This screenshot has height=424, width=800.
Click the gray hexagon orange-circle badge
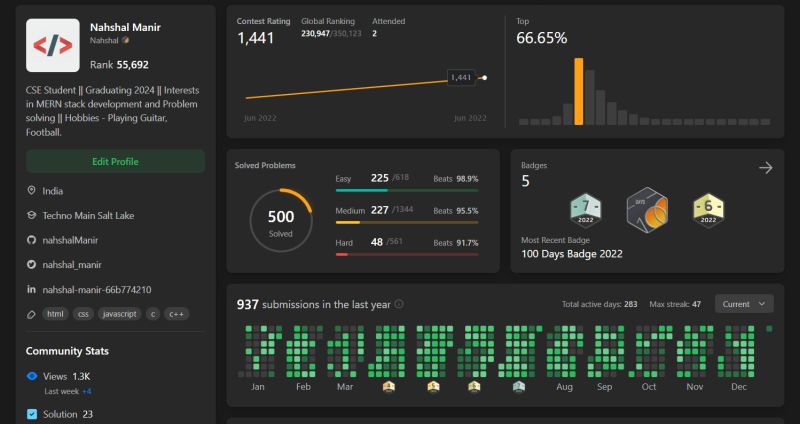pyautogui.click(x=647, y=210)
